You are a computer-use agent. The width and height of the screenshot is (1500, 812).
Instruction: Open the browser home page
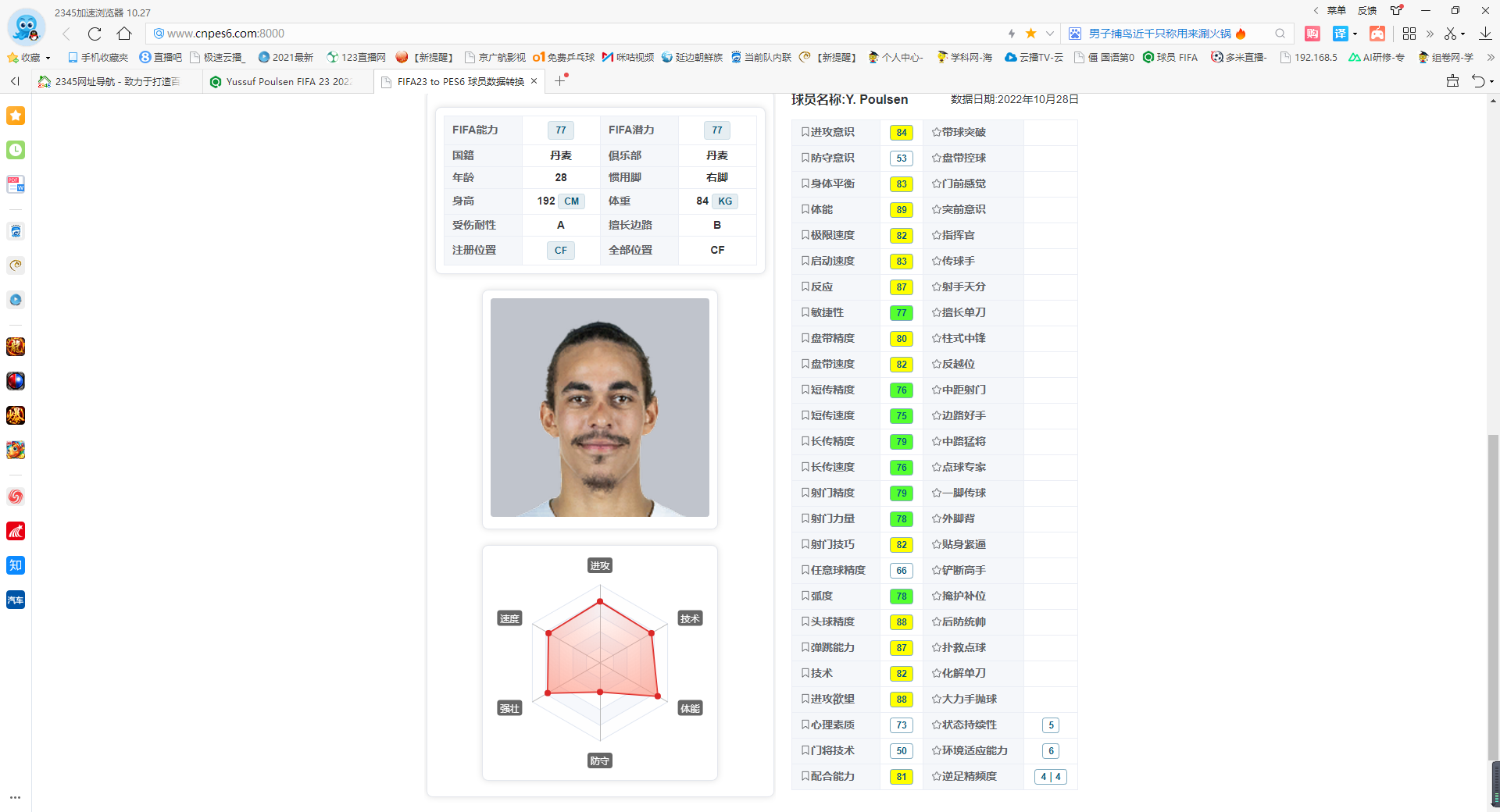pyautogui.click(x=124, y=34)
